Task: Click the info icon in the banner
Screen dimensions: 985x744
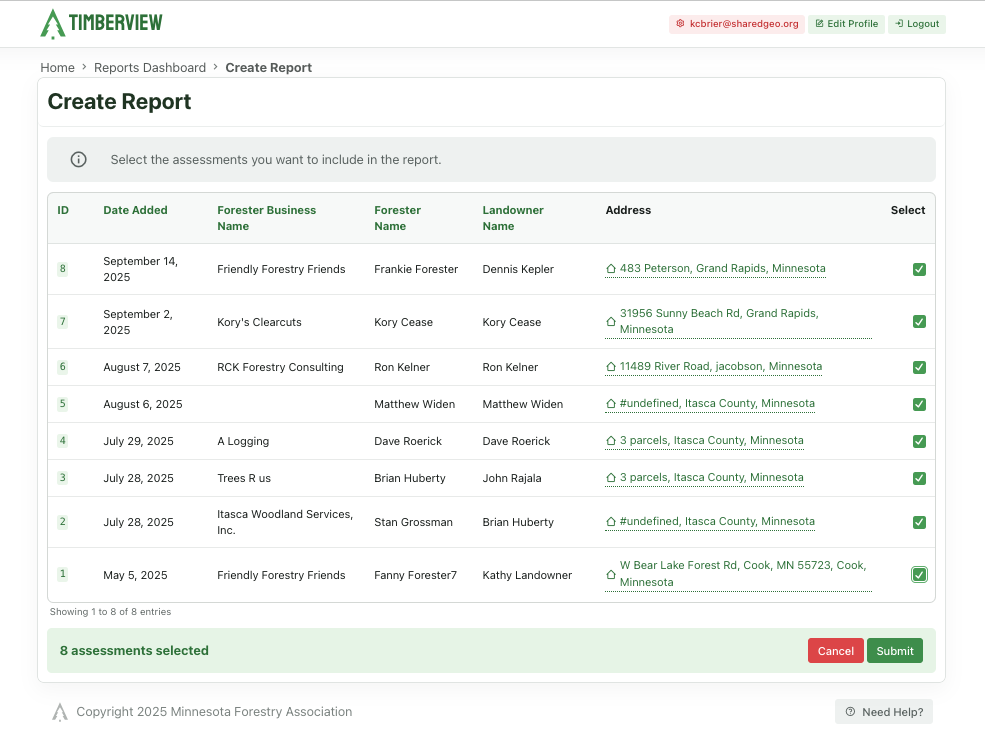Action: 79,160
